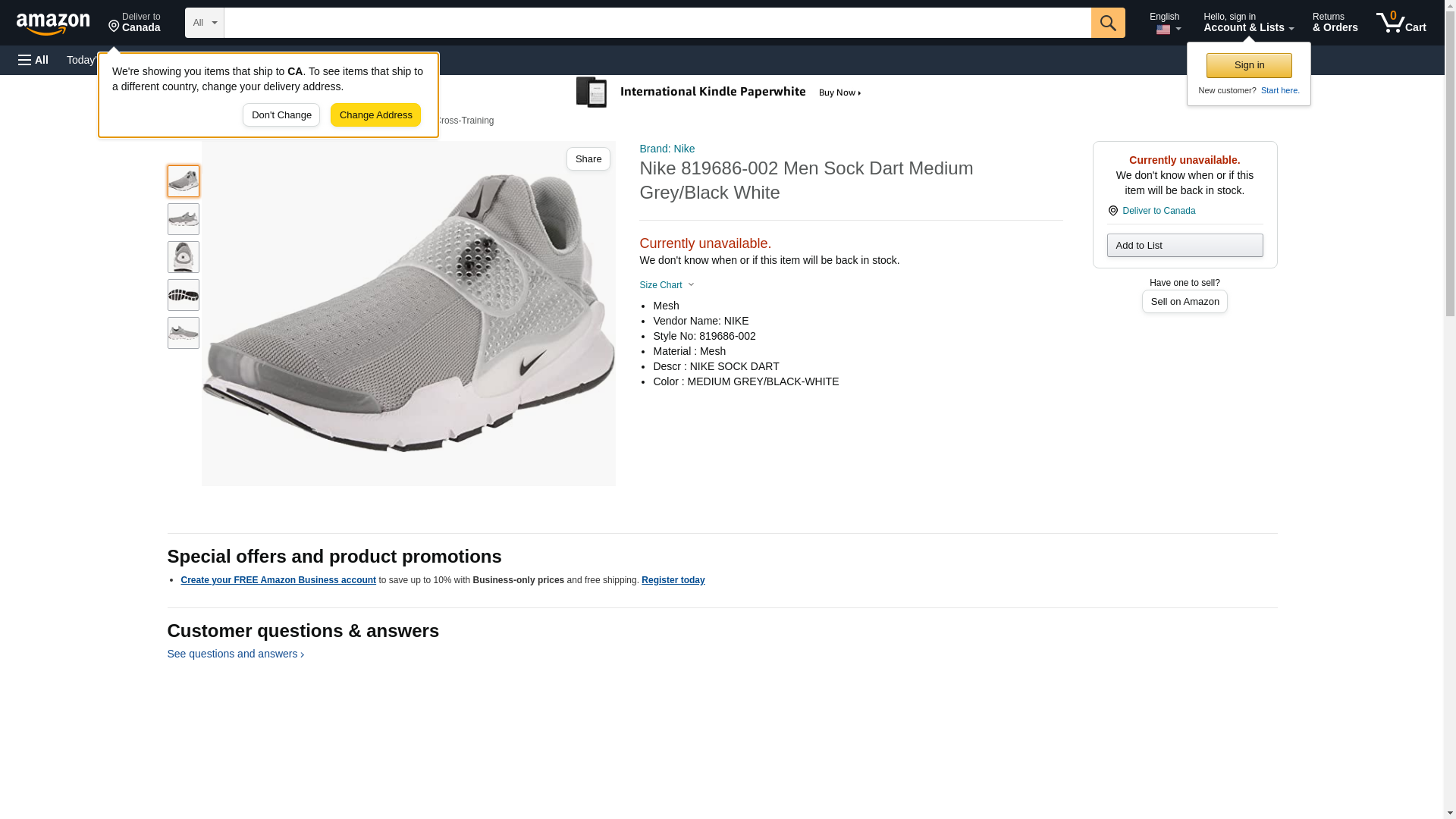Open Returns & Orders
Image resolution: width=1456 pixels, height=819 pixels.
tap(1335, 23)
